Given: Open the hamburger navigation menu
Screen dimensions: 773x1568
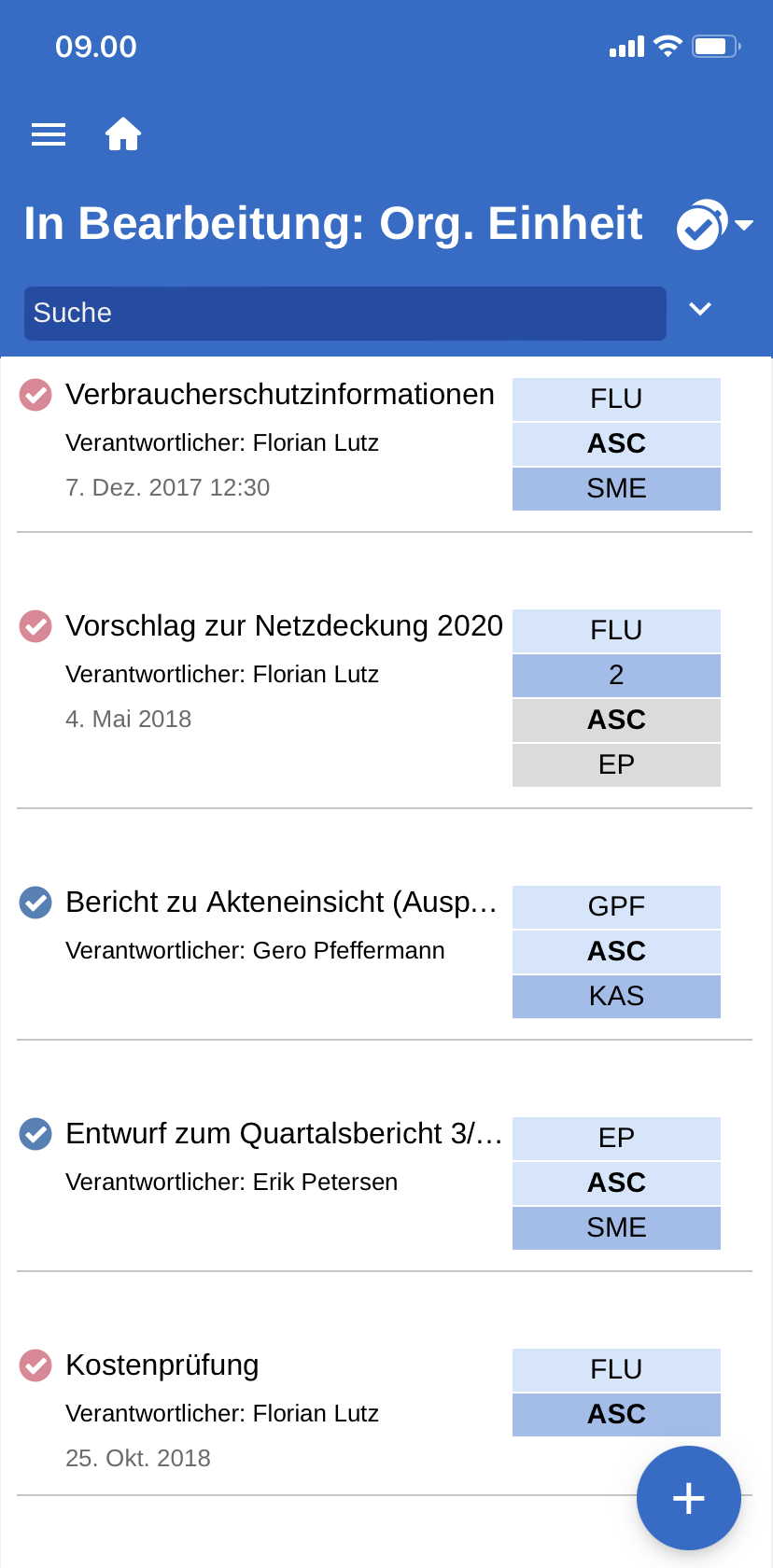Looking at the screenshot, I should [x=49, y=135].
